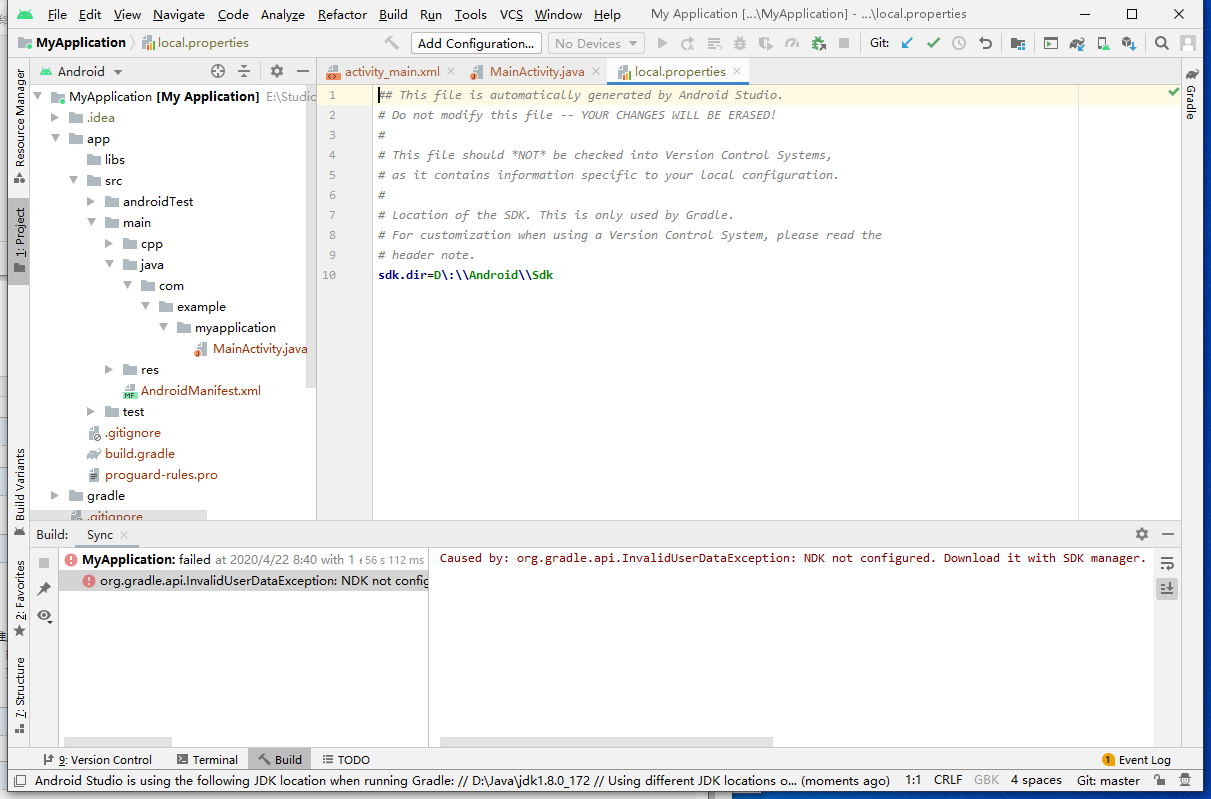Revert changes with Git rollback arrow
Viewport: 1211px width, 799px height.
pos(986,43)
